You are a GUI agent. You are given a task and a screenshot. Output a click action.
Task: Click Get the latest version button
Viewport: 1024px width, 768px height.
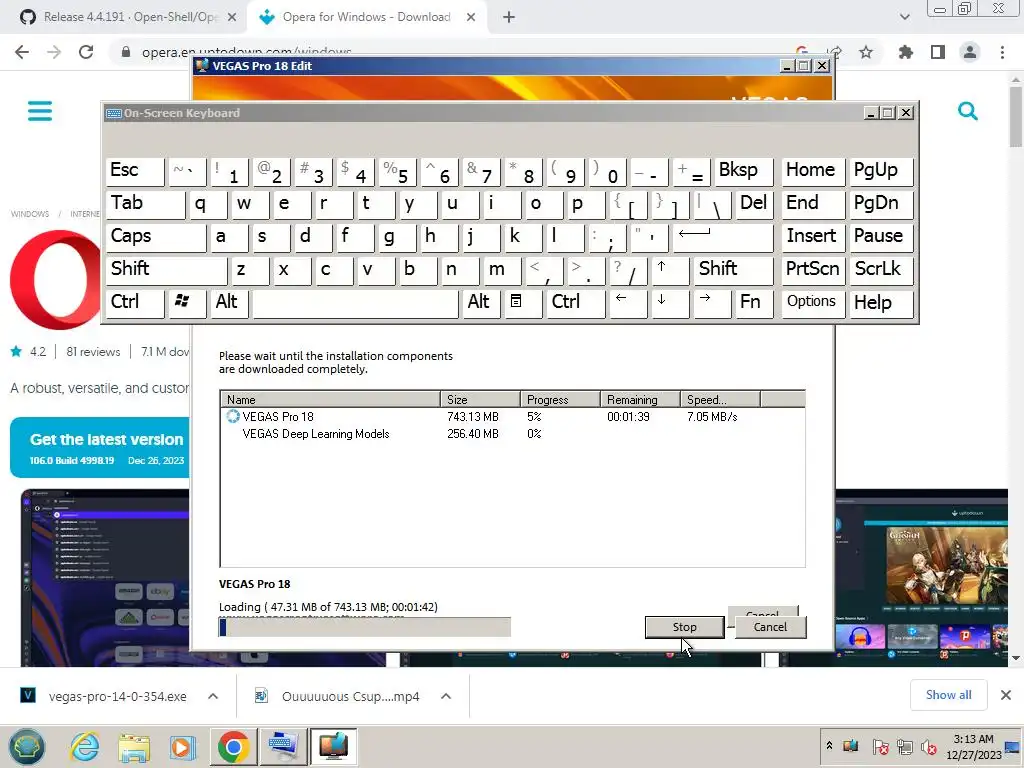(x=100, y=448)
